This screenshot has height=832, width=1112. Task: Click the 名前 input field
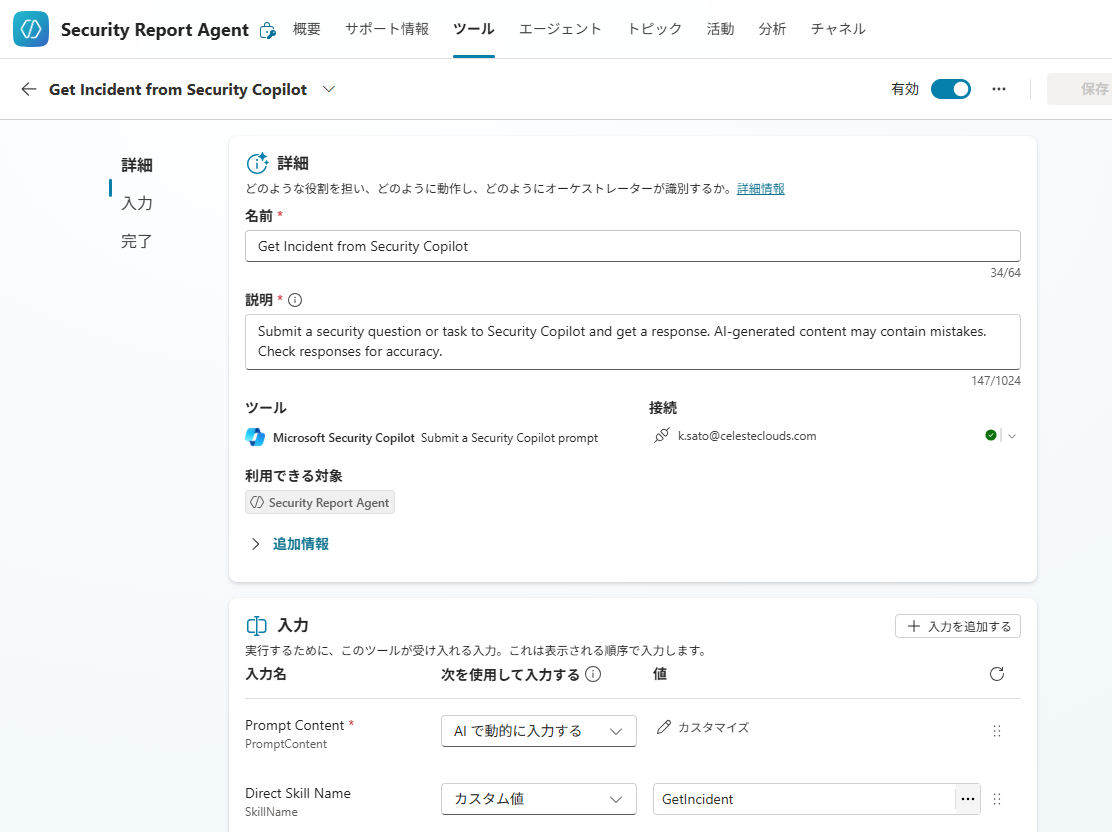click(633, 246)
